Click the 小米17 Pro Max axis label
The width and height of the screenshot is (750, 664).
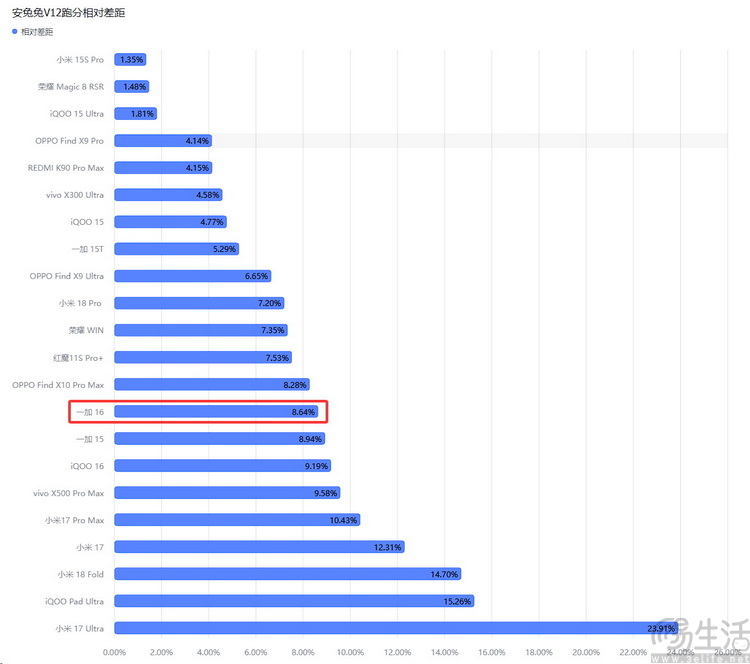(x=75, y=520)
